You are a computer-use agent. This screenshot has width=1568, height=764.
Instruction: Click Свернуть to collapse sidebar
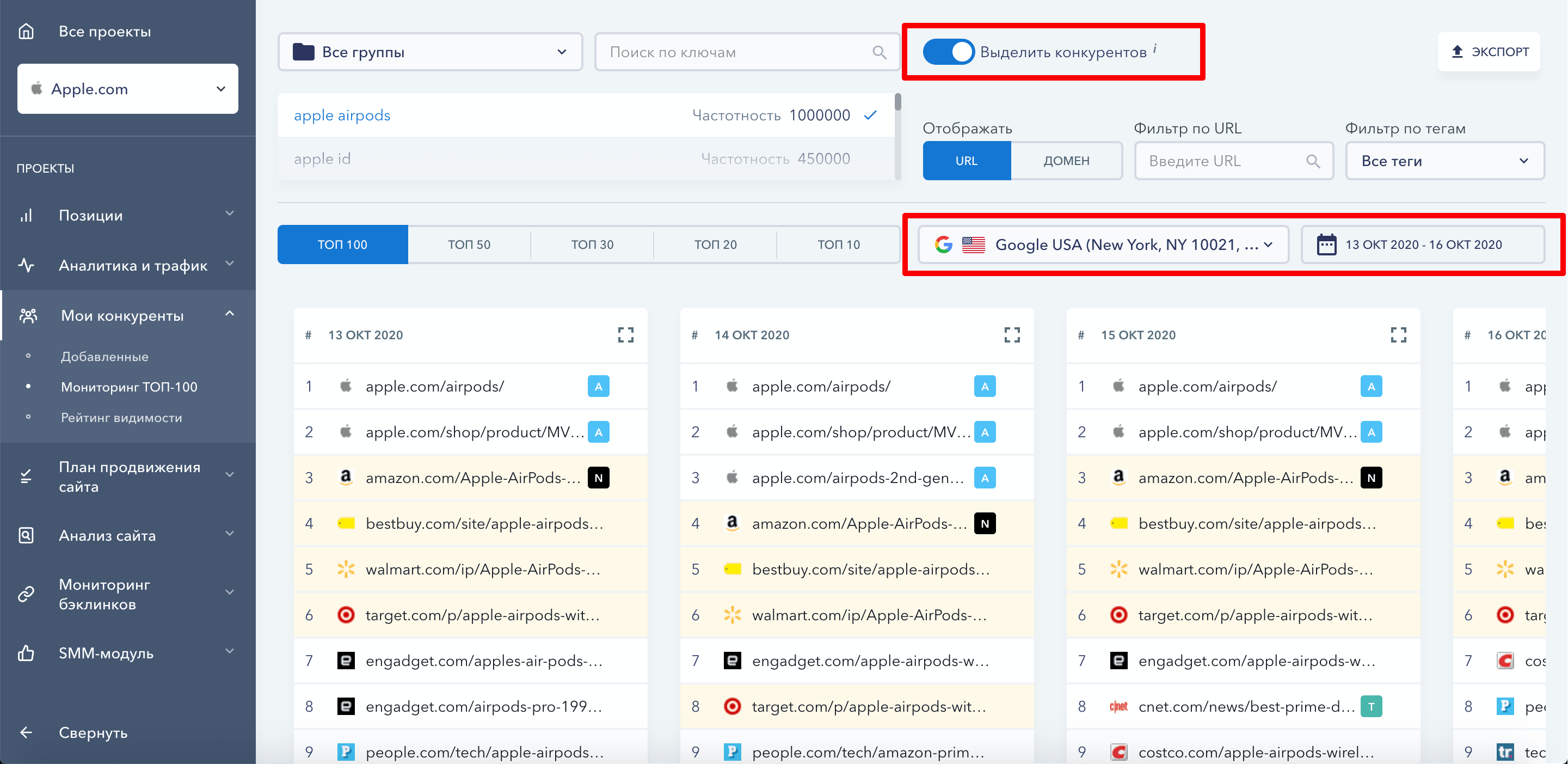[x=93, y=732]
